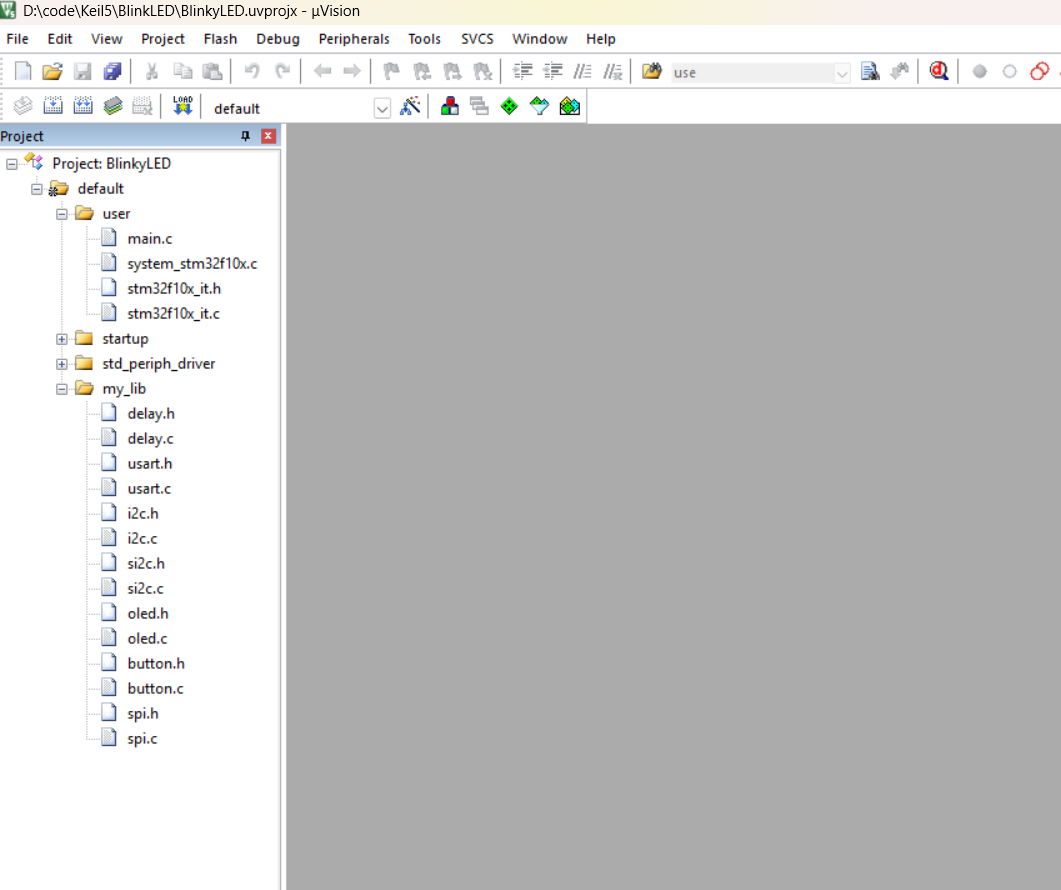This screenshot has height=890, width=1061.
Task: Click the Undo arrow icon
Action: tap(252, 71)
